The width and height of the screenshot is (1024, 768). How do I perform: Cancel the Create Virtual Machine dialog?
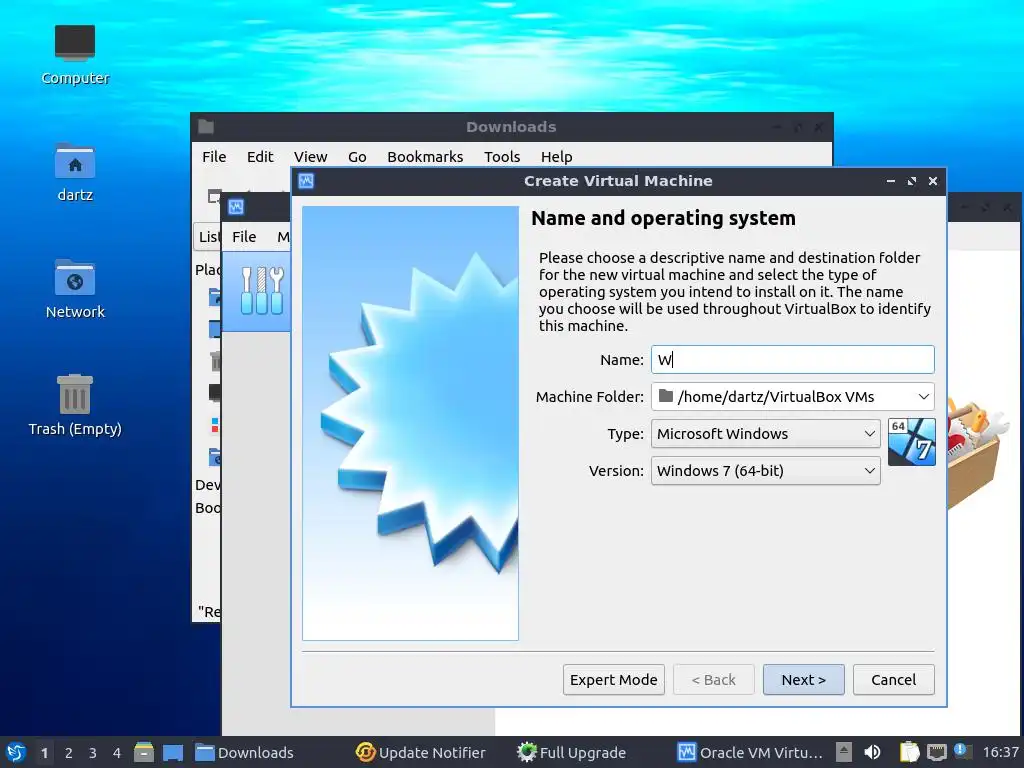tap(893, 680)
